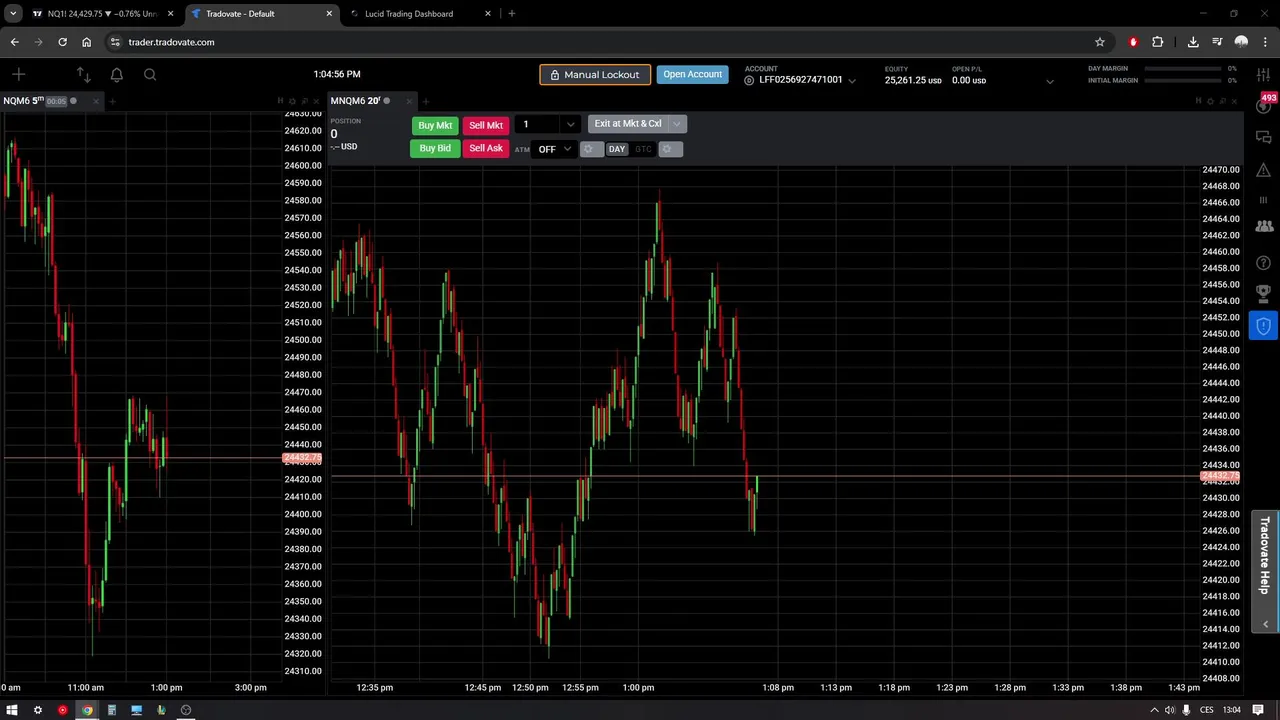1280x720 pixels.
Task: Open help question-mark sidebar icon
Action: [1264, 263]
